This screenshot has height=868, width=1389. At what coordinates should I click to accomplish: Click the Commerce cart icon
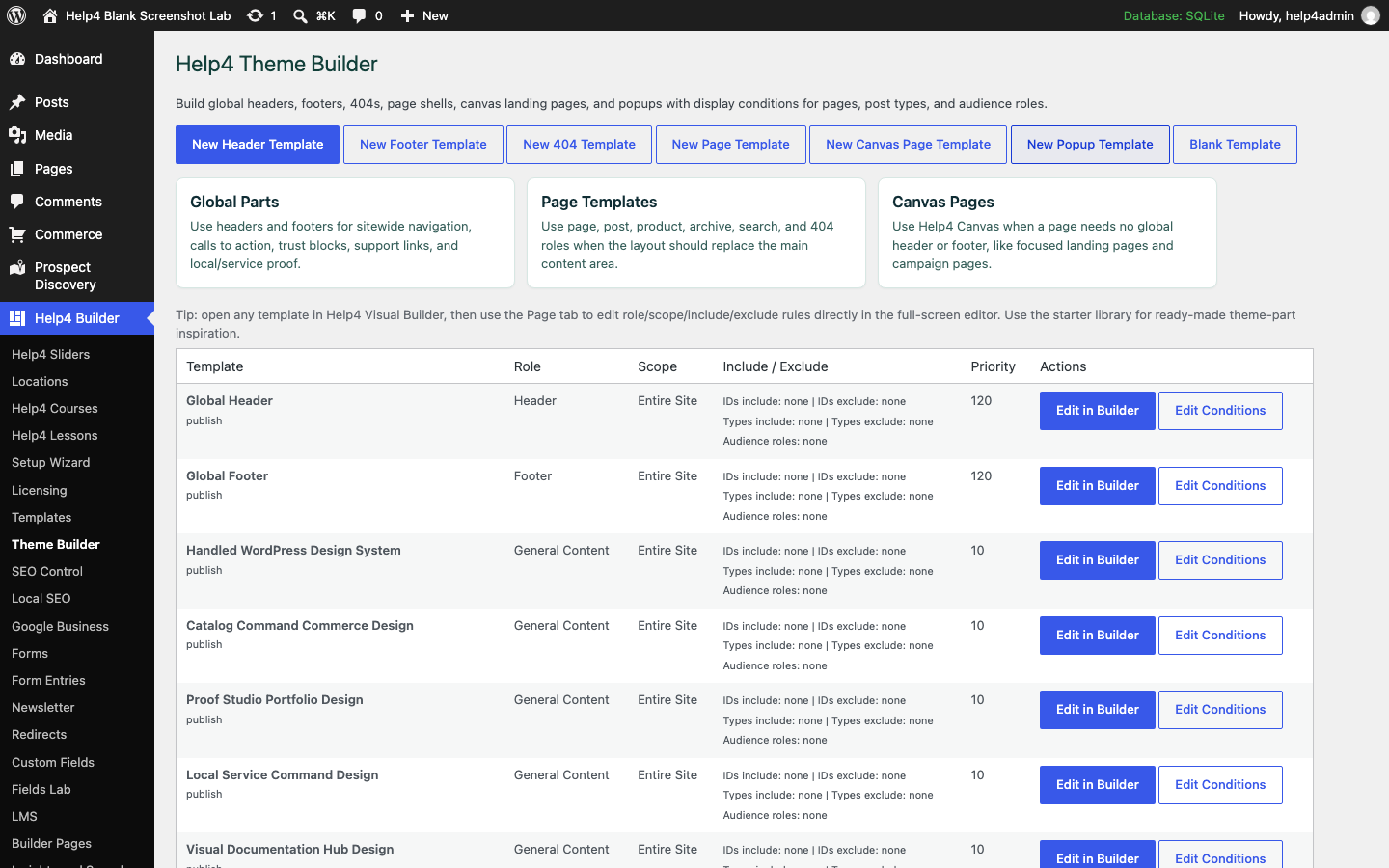(x=17, y=234)
